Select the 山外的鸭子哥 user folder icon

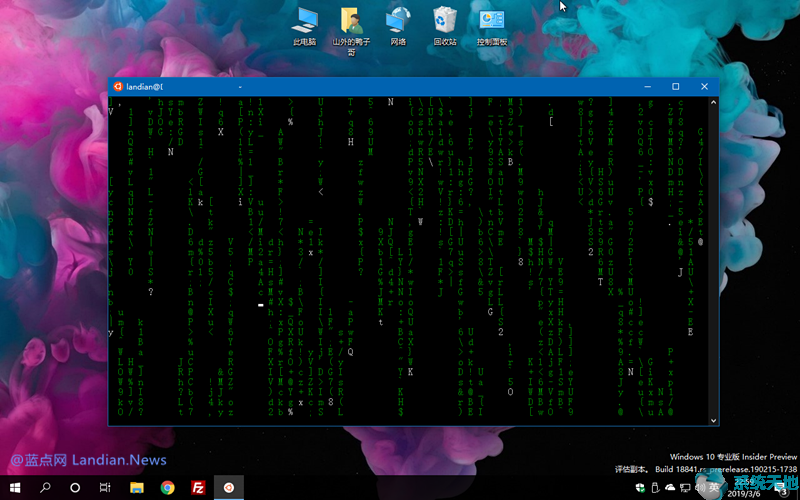[351, 31]
